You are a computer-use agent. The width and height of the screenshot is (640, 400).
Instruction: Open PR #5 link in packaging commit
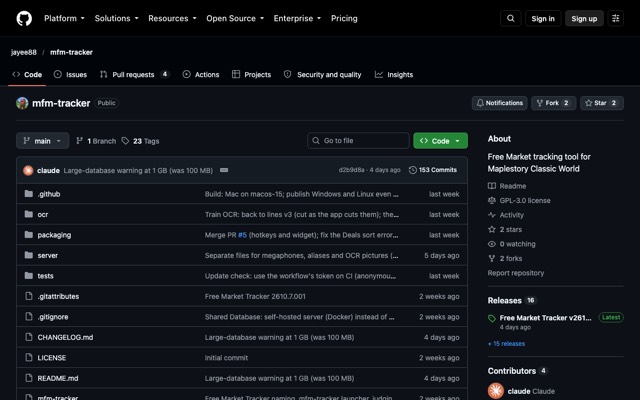242,235
